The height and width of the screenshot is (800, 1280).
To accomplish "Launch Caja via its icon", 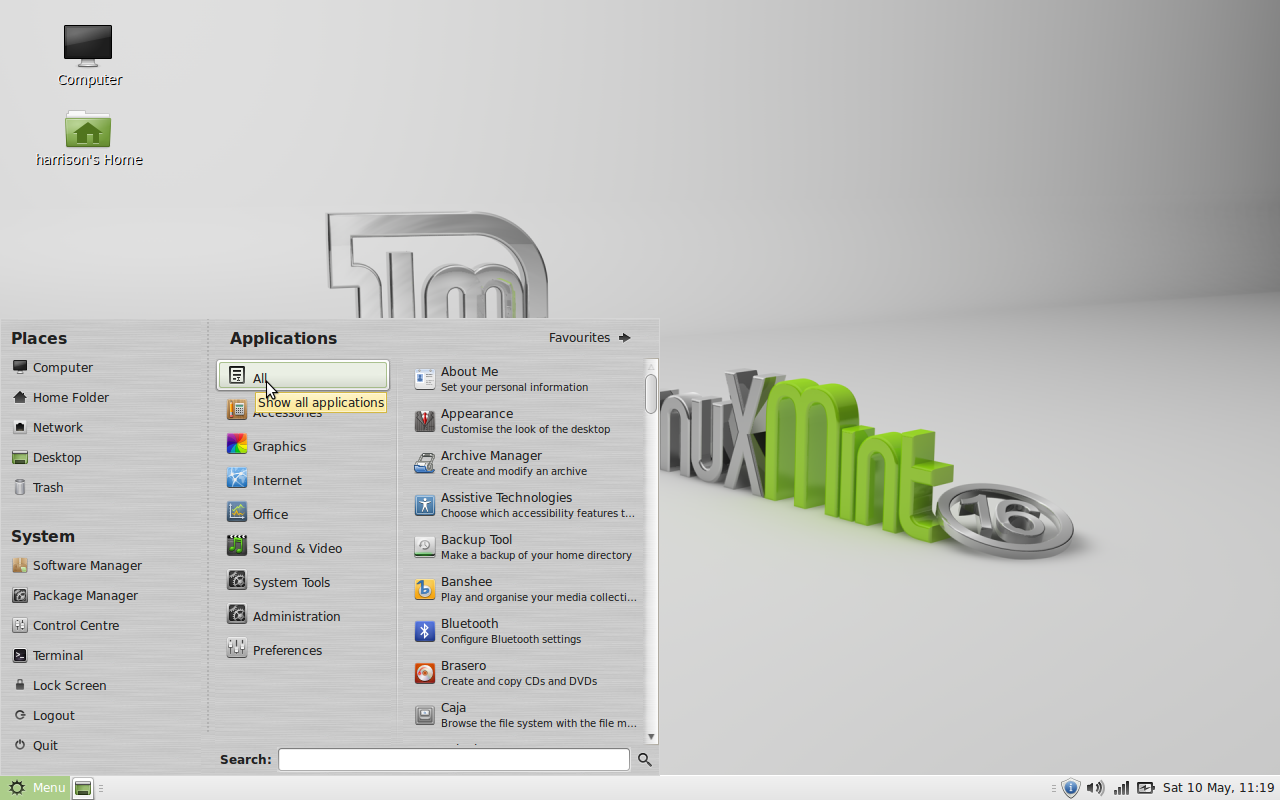I will (x=425, y=715).
